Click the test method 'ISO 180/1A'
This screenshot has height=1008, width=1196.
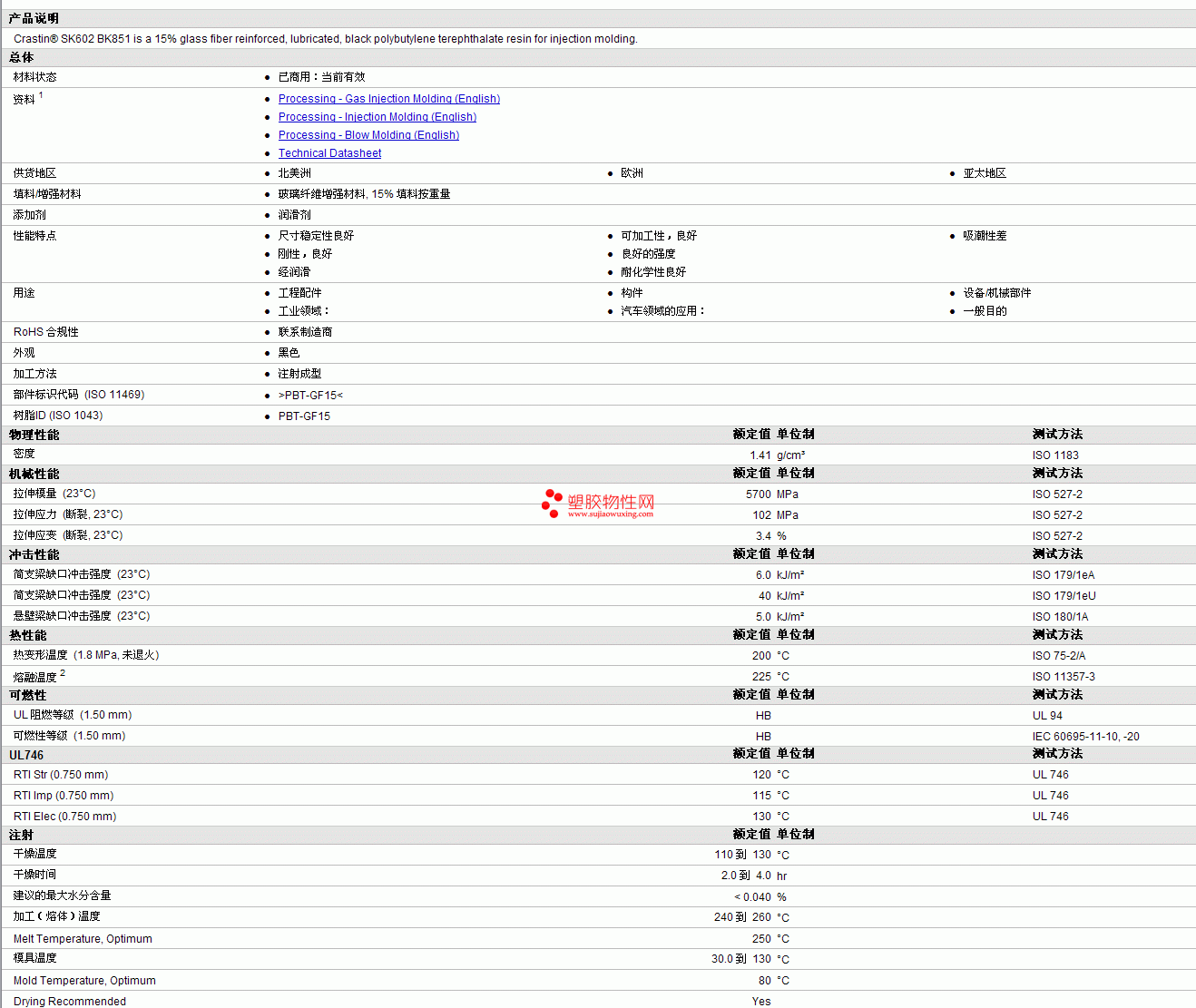pyautogui.click(x=1060, y=617)
